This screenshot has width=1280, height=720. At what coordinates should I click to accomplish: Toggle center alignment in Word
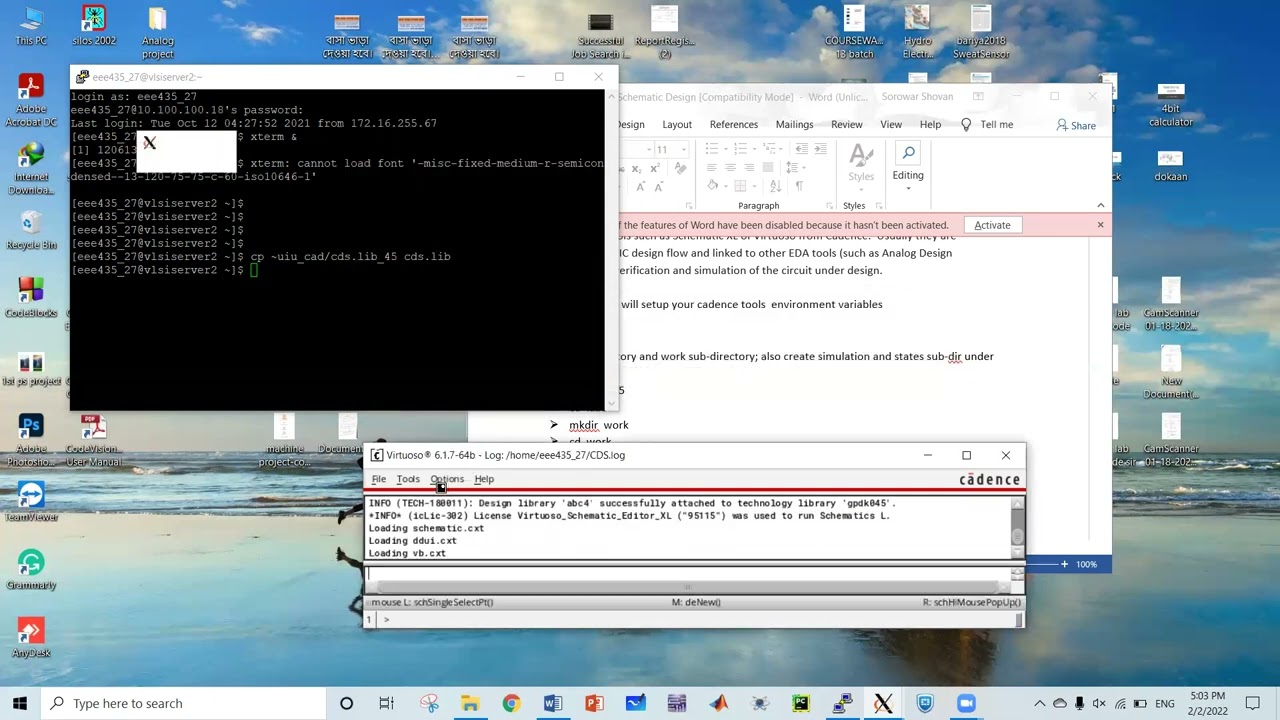pyautogui.click(x=730, y=167)
